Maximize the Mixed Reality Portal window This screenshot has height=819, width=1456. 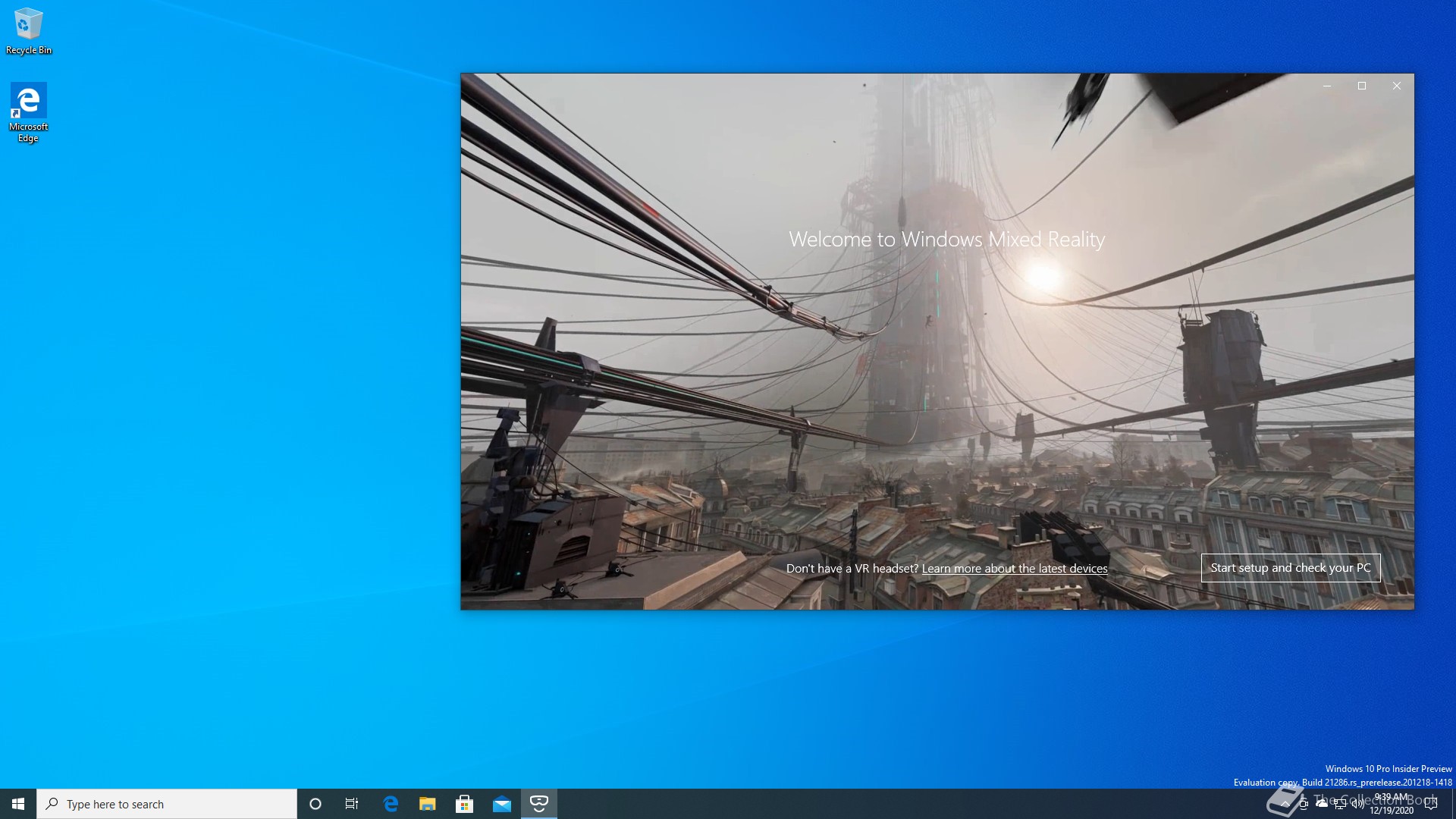pos(1362,86)
